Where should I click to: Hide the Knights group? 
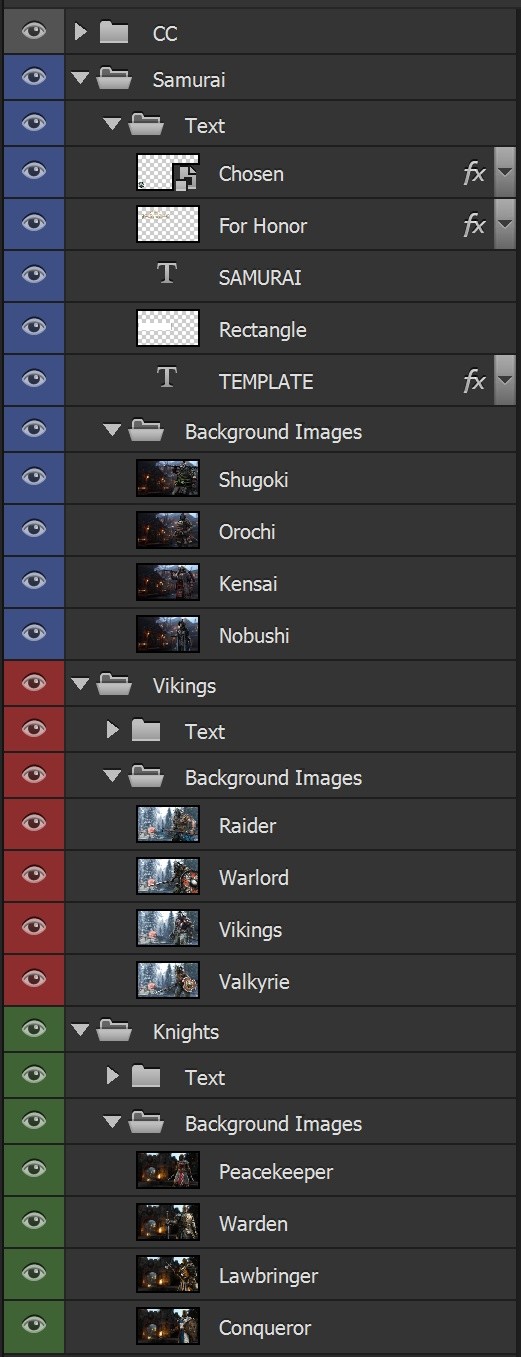[x=34, y=1030]
